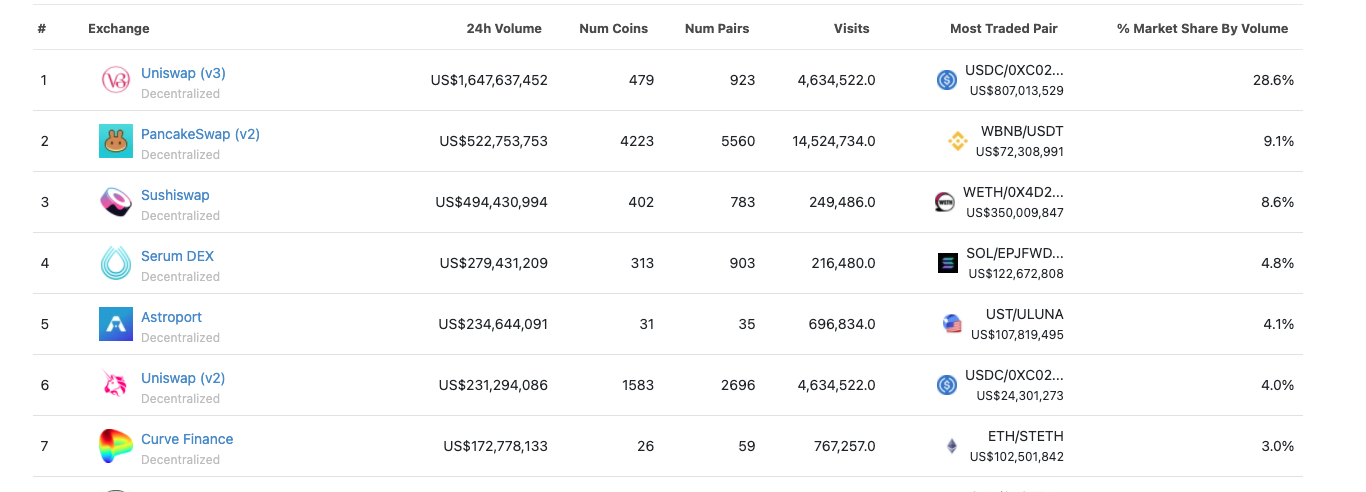
Task: Sort table by 24h Volume column
Action: (x=504, y=28)
